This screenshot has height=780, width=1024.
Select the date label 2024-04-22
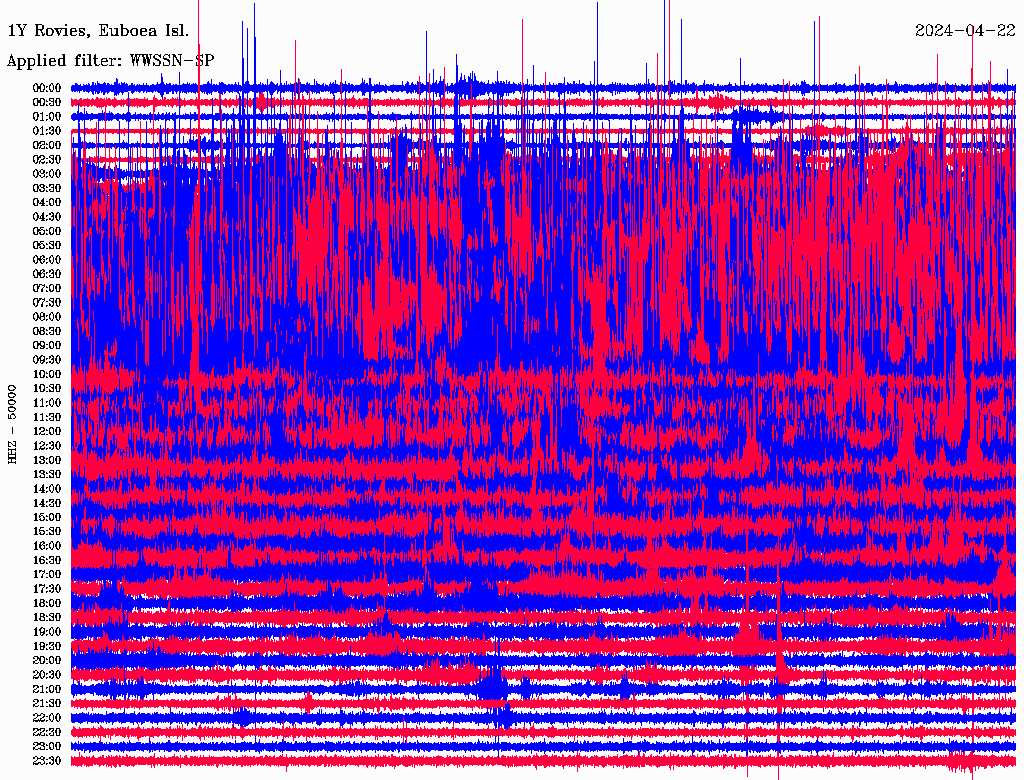click(x=965, y=30)
